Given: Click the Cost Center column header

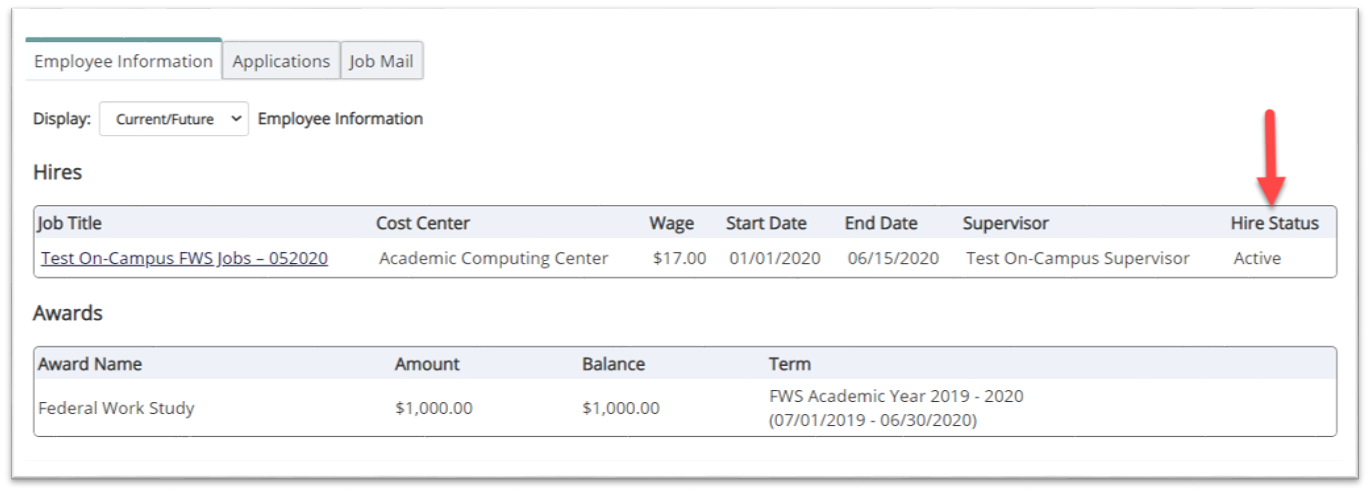Looking at the screenshot, I should 422,223.
